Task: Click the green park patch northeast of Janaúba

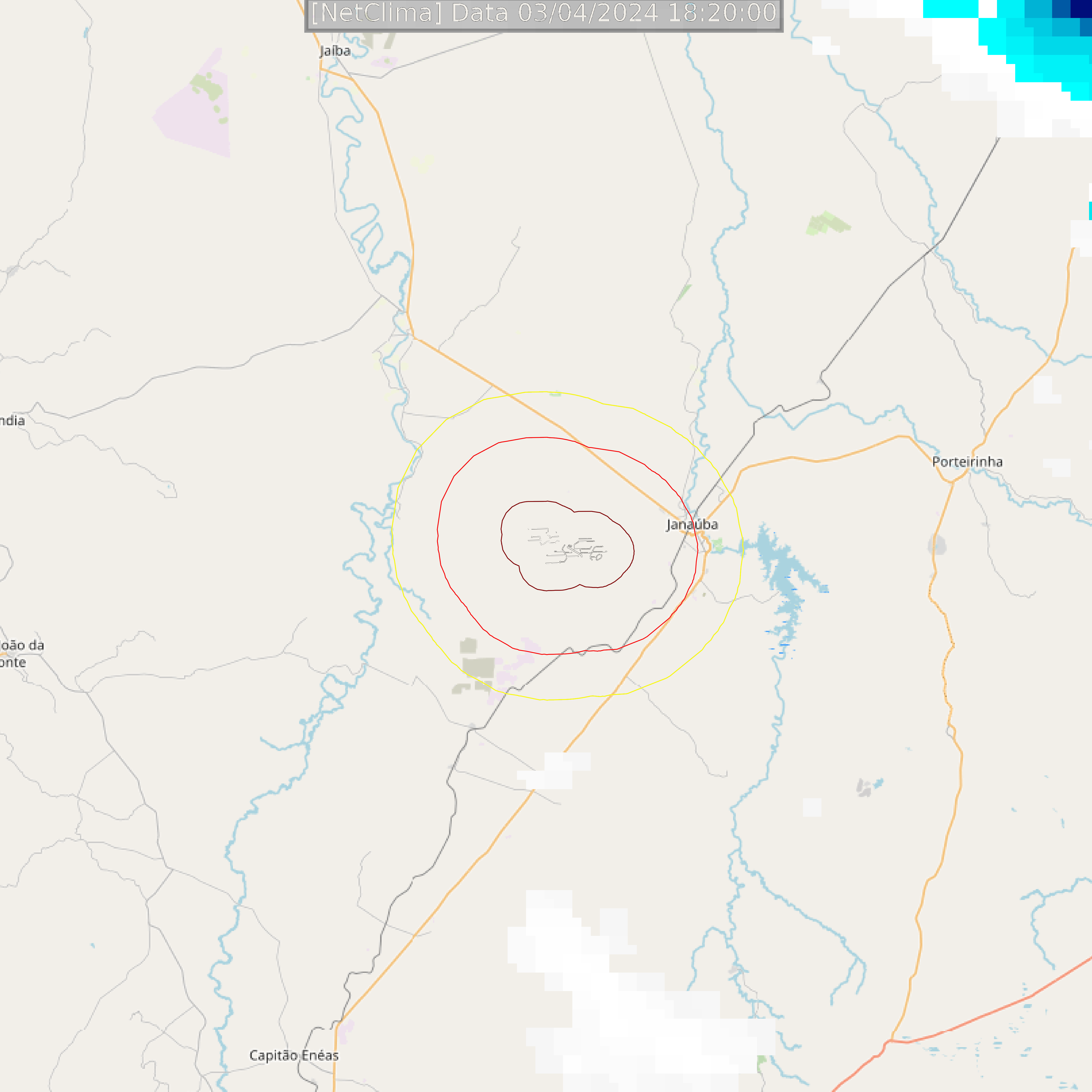Action: tap(828, 223)
